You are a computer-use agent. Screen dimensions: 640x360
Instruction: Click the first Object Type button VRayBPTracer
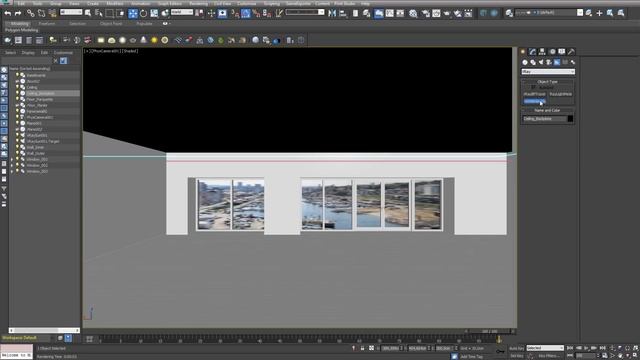(535, 94)
